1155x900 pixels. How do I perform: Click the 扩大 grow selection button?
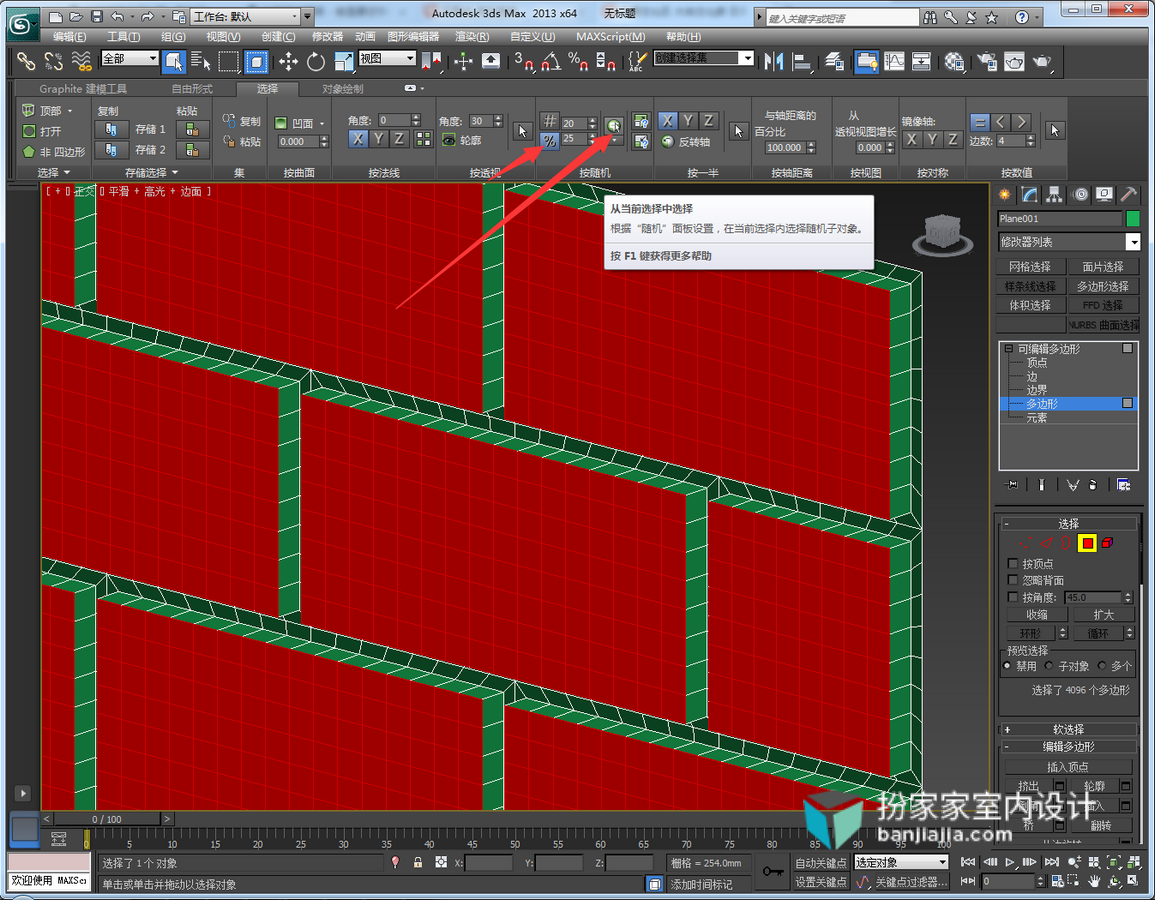point(1103,614)
